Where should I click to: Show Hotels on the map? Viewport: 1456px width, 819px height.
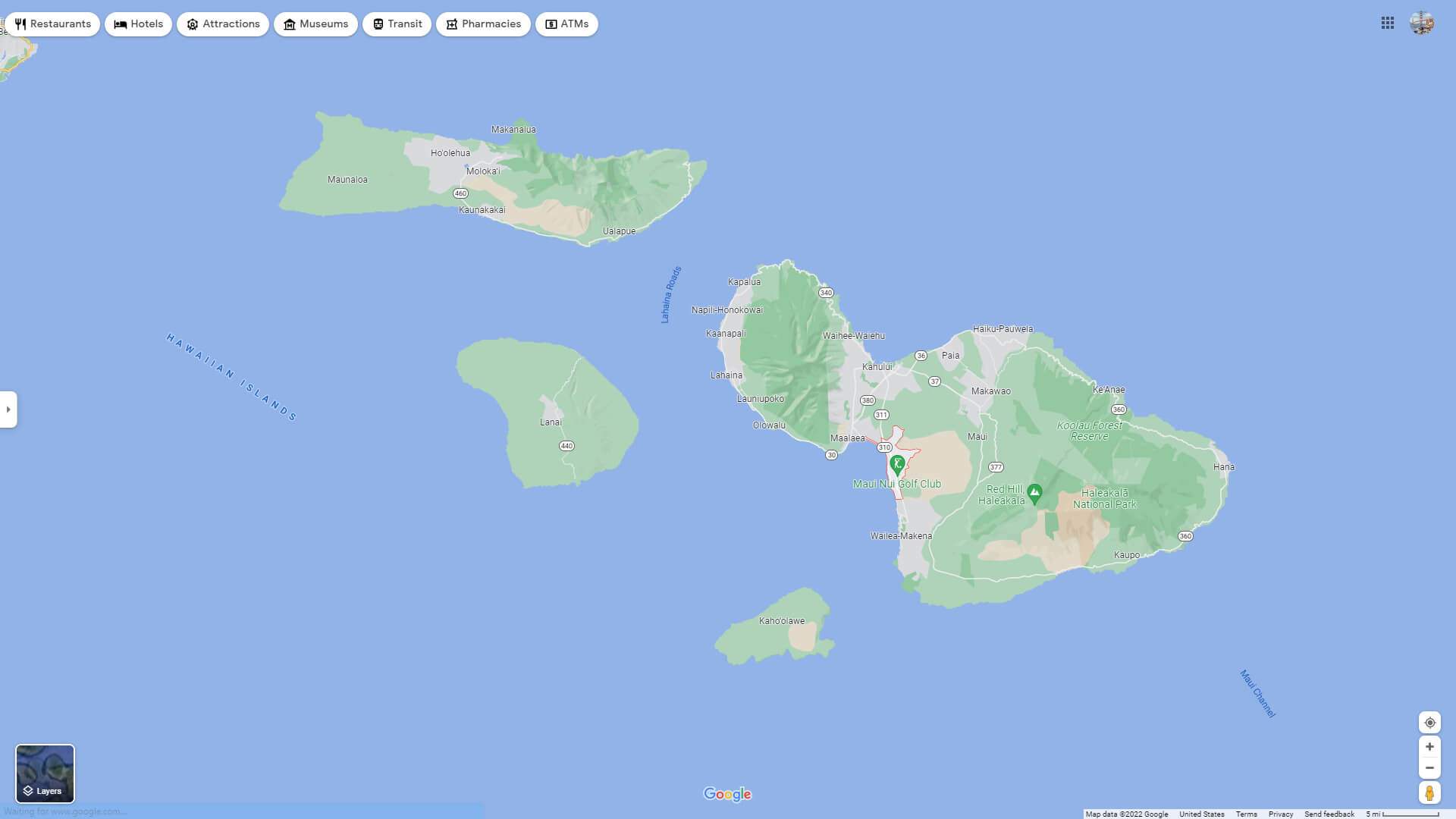(x=139, y=24)
